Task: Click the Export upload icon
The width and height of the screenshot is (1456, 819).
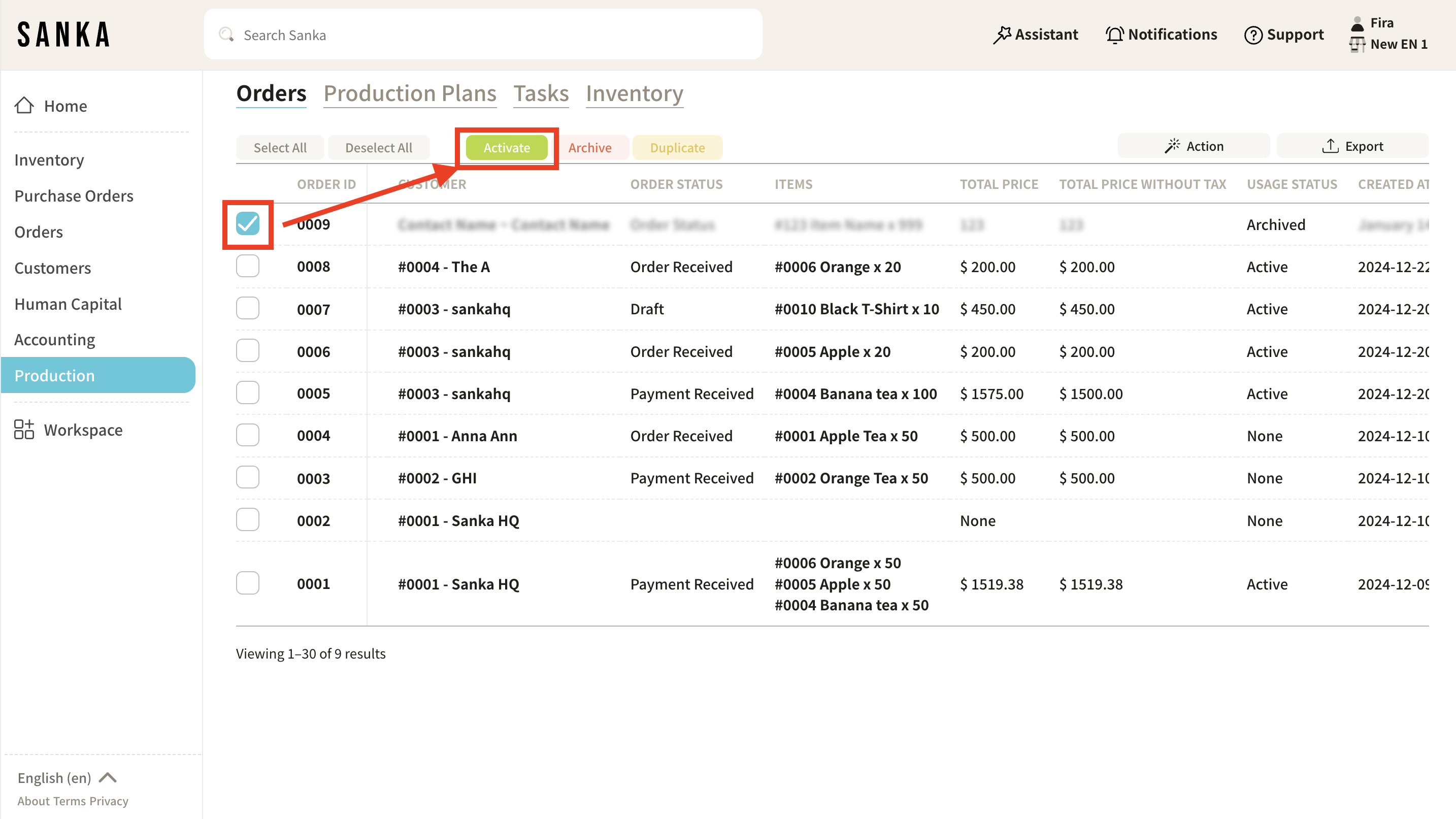Action: coord(1330,146)
